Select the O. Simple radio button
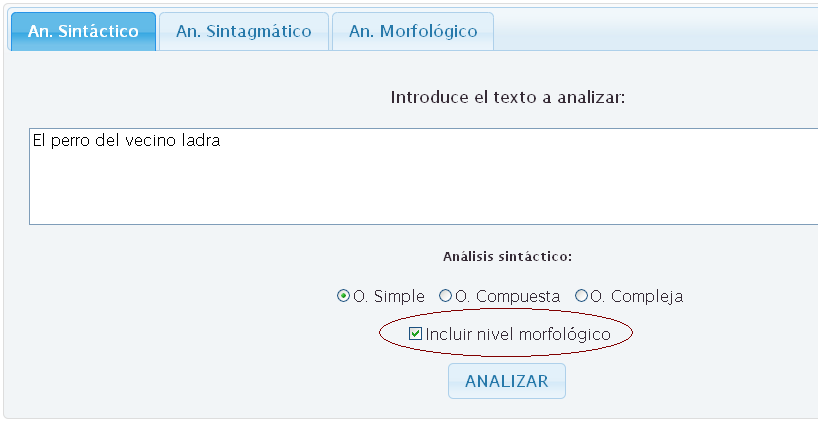Image resolution: width=818 pixels, height=422 pixels. pyautogui.click(x=344, y=296)
